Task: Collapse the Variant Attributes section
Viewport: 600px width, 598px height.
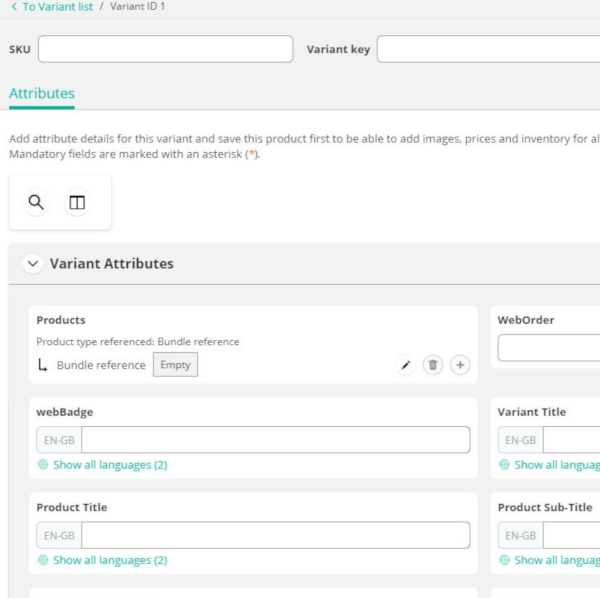Action: 33,264
